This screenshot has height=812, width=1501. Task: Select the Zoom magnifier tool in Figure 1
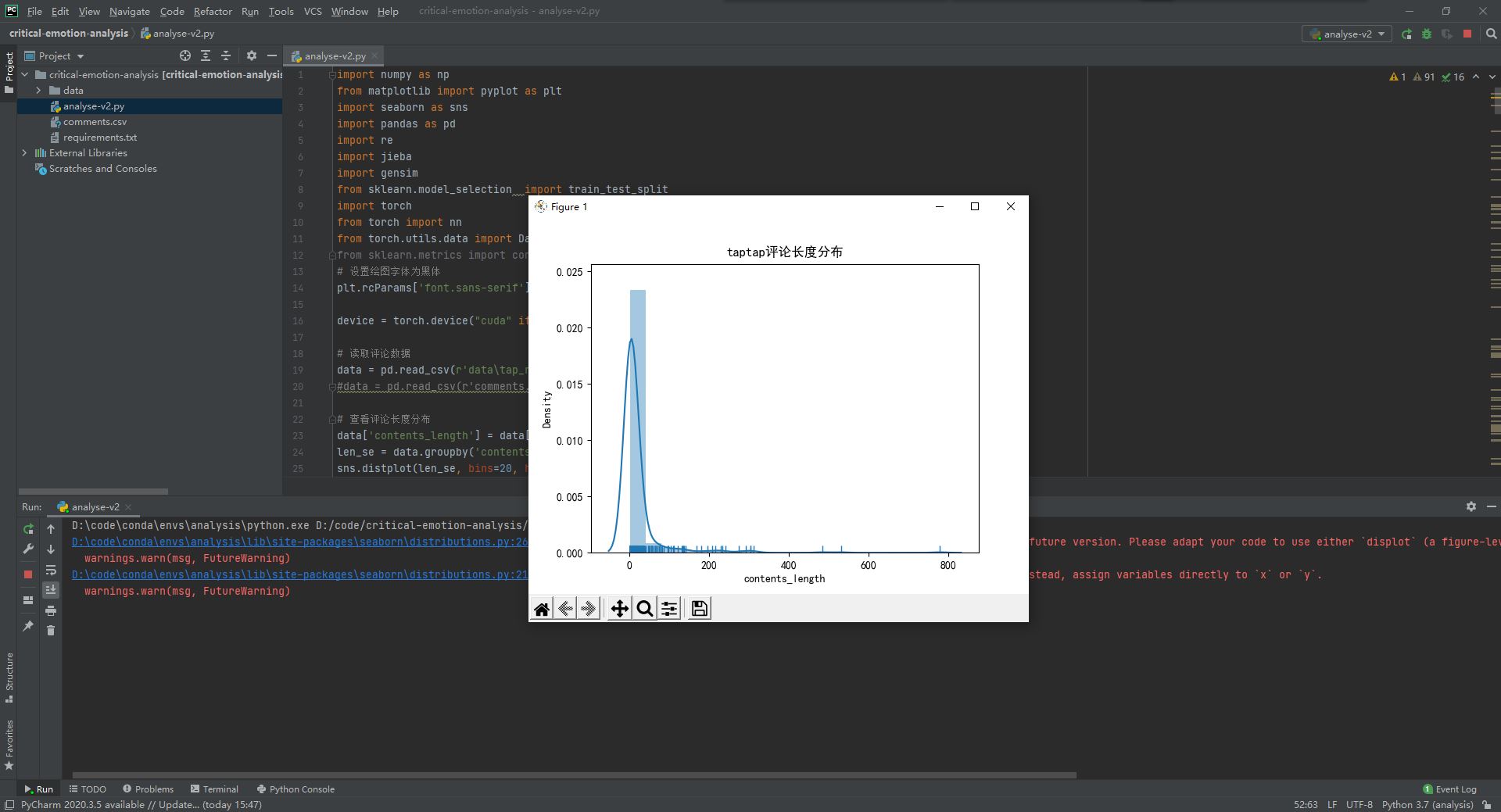click(x=644, y=609)
